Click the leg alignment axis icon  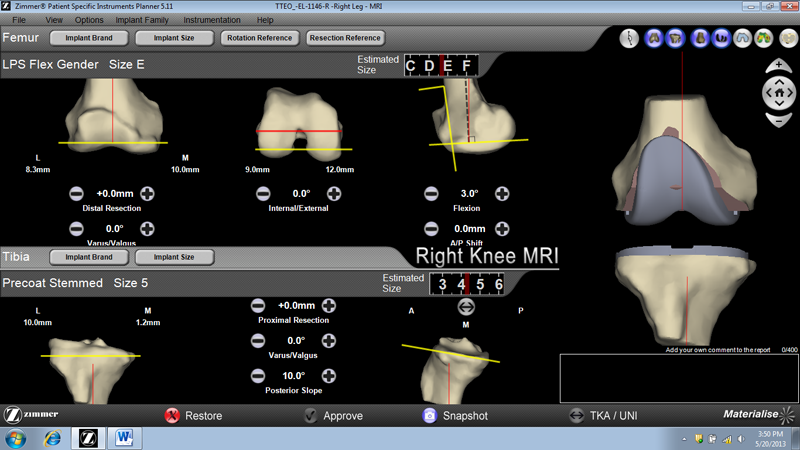tap(630, 39)
